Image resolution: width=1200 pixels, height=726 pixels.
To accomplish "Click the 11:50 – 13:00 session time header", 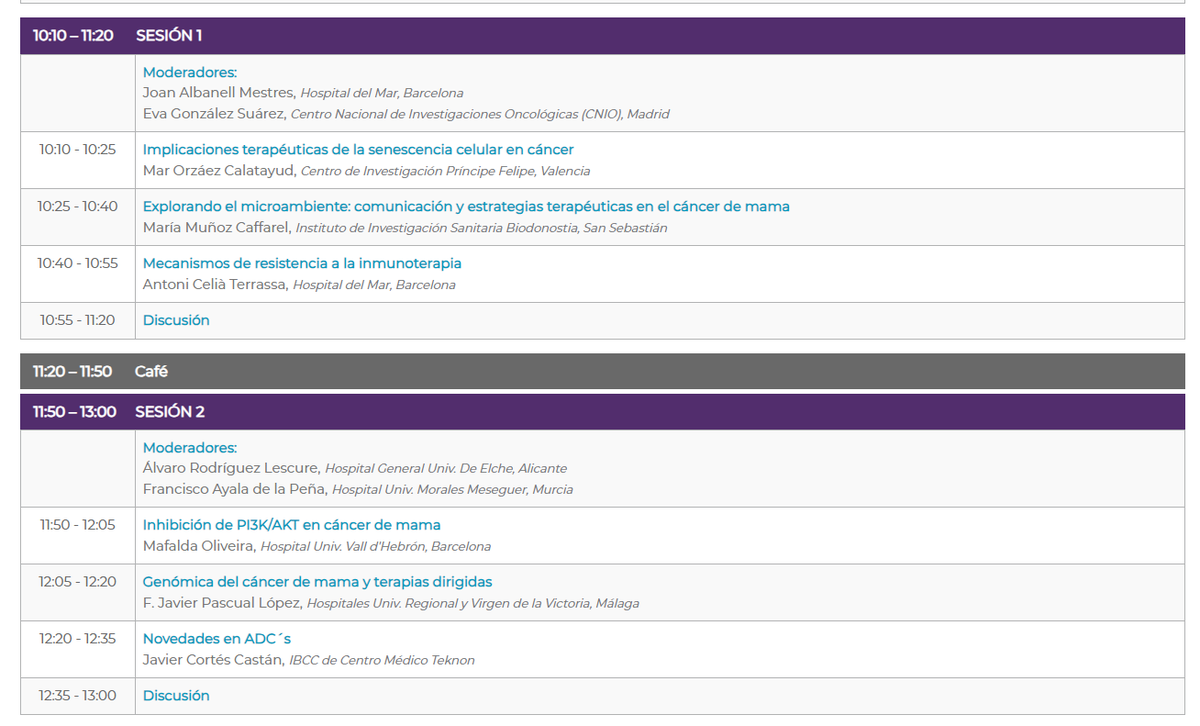I will (74, 412).
